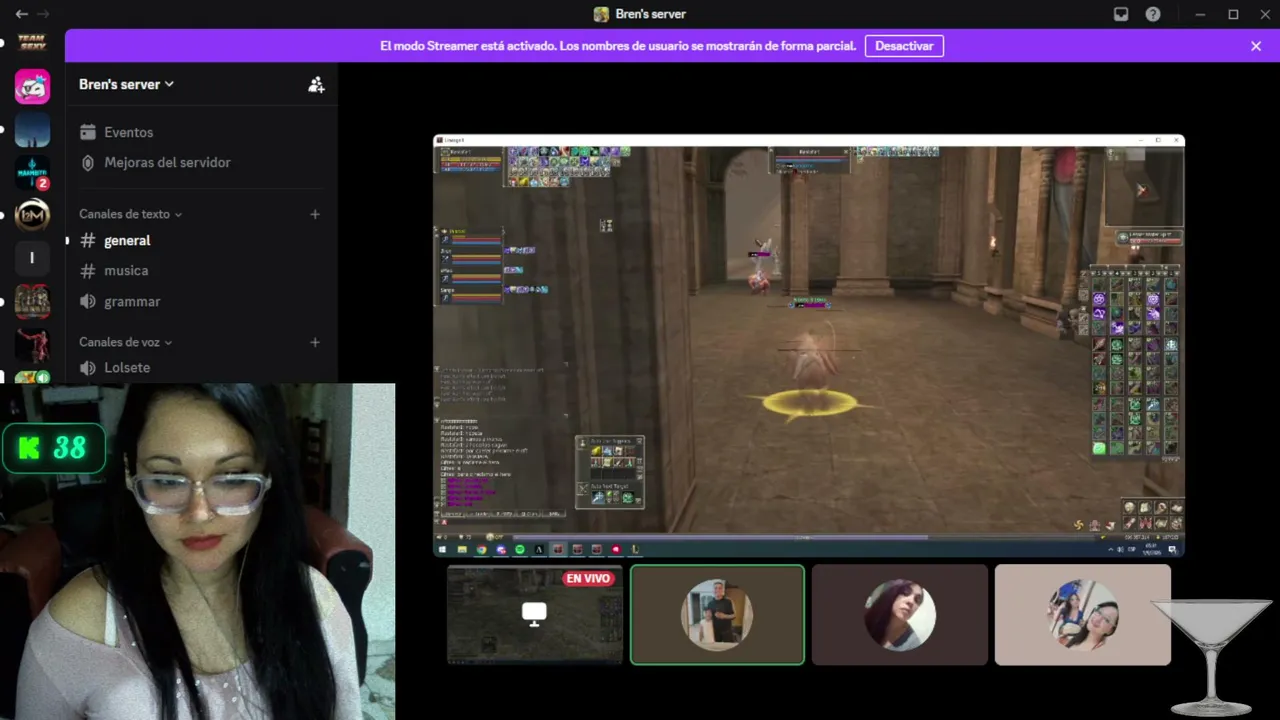The height and width of the screenshot is (720, 1280).
Task: Open the server with letter I
Action: point(32,258)
